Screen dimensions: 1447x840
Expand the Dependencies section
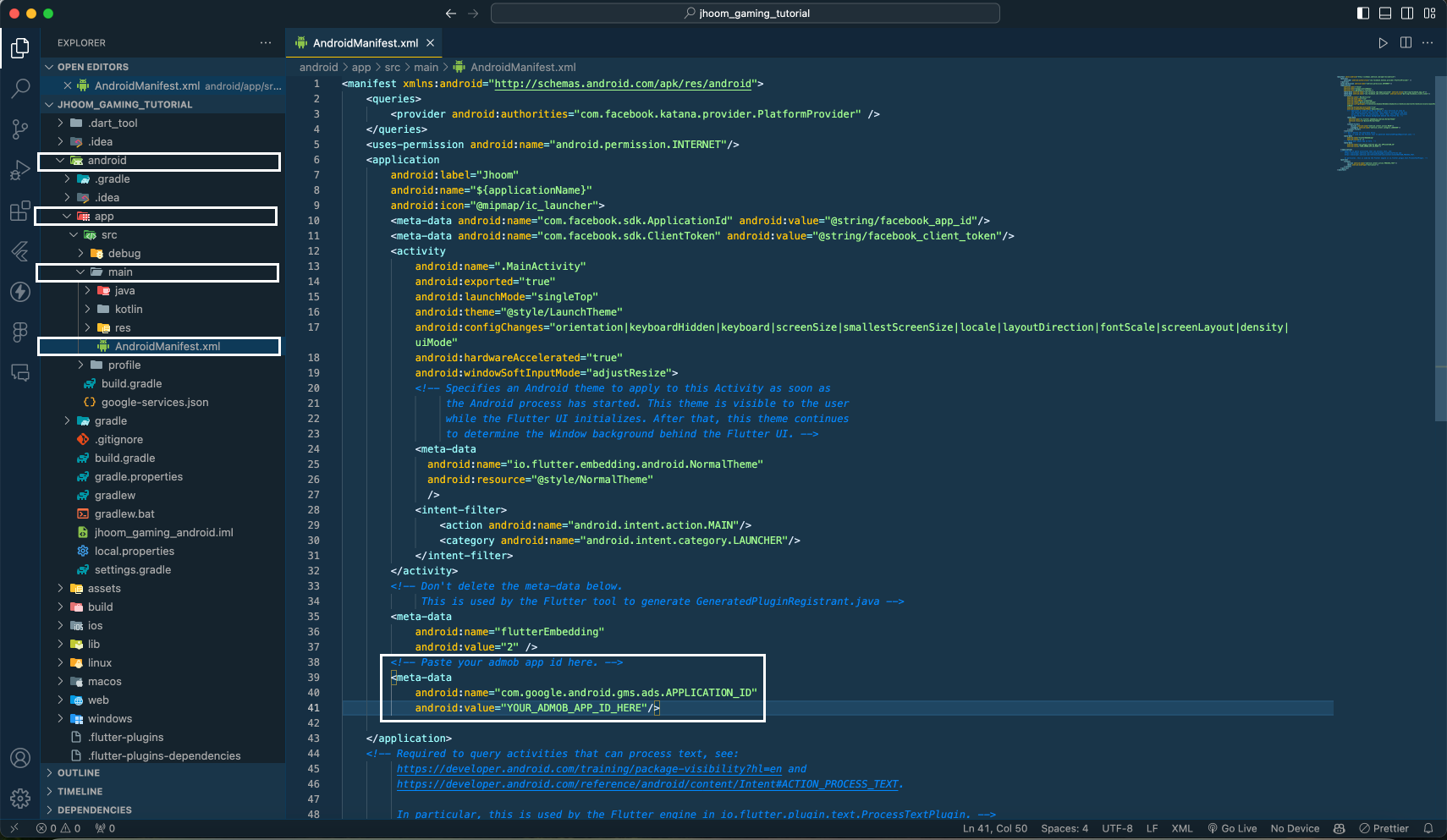(162, 810)
